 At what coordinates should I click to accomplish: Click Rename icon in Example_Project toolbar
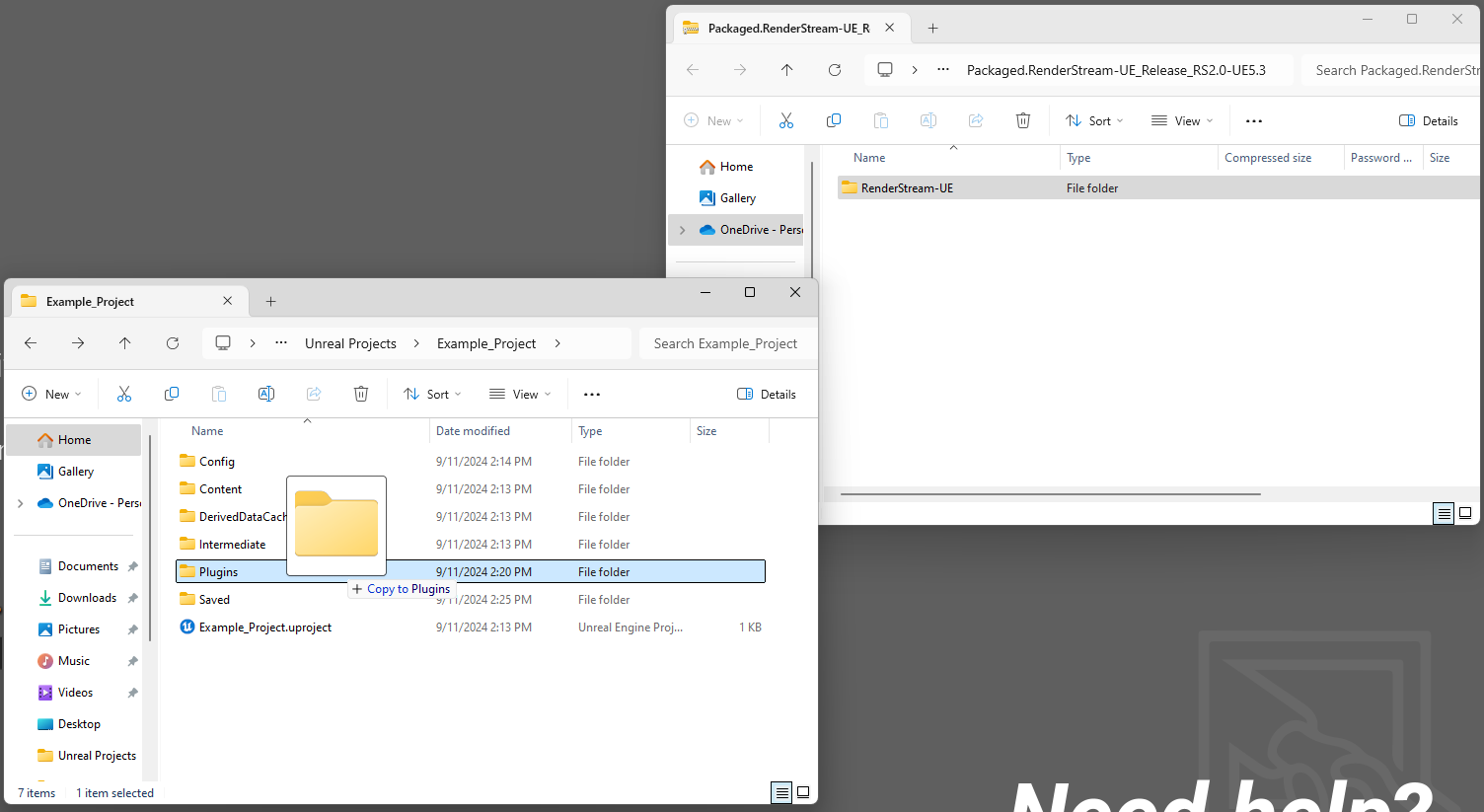tap(266, 394)
